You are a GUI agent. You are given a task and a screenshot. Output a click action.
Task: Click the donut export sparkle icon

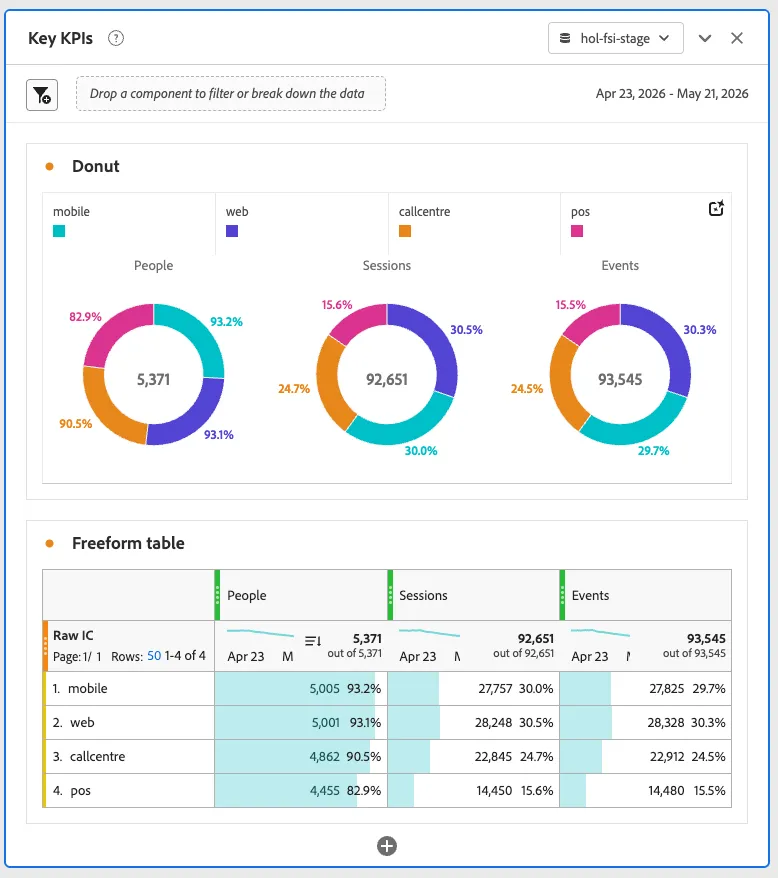(x=716, y=208)
